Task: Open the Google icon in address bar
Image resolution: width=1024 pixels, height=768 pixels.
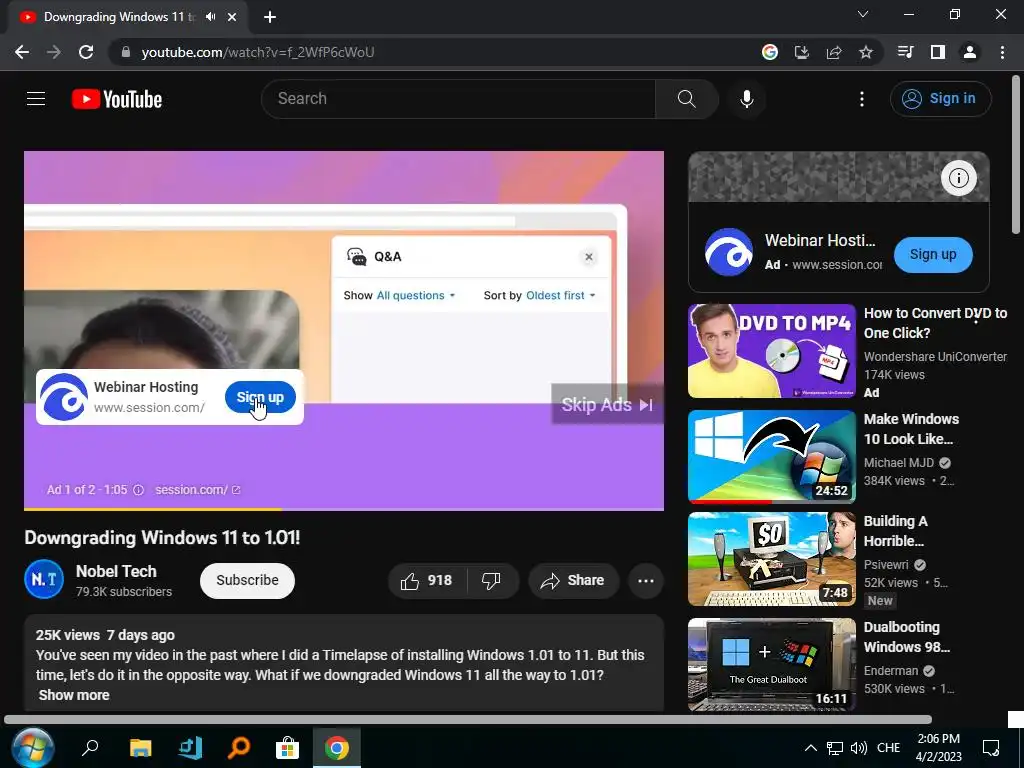Action: (770, 52)
